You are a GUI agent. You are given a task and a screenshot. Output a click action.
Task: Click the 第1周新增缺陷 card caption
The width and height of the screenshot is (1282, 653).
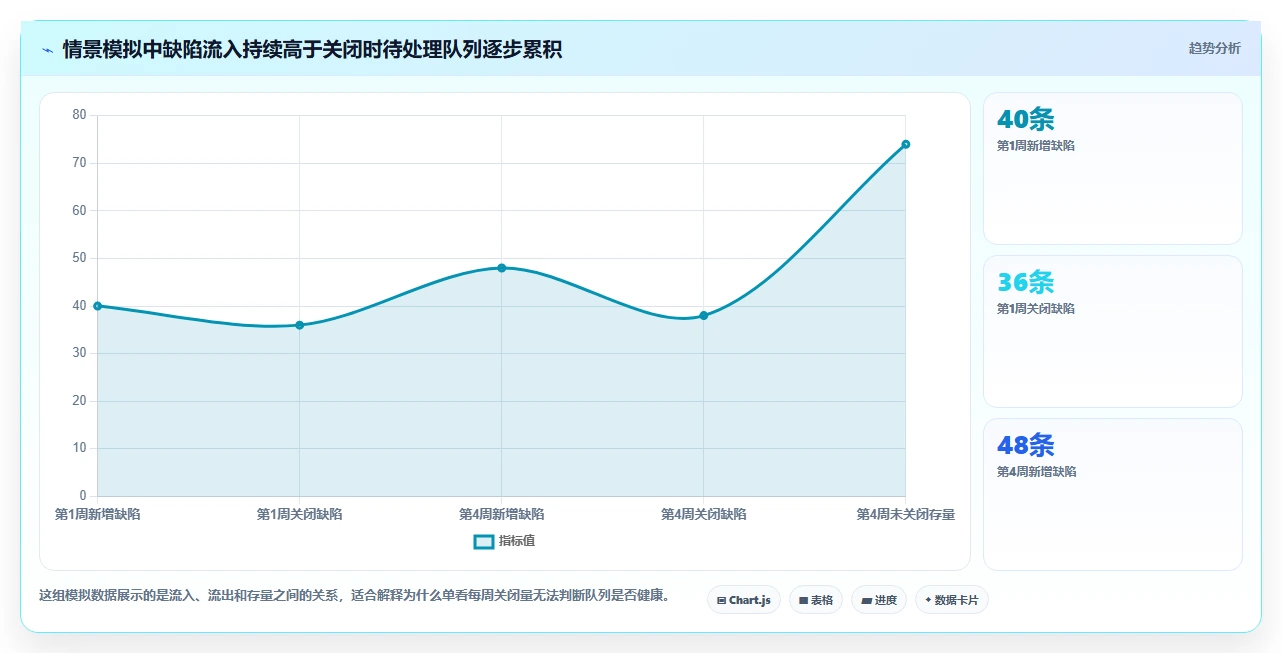1036,146
